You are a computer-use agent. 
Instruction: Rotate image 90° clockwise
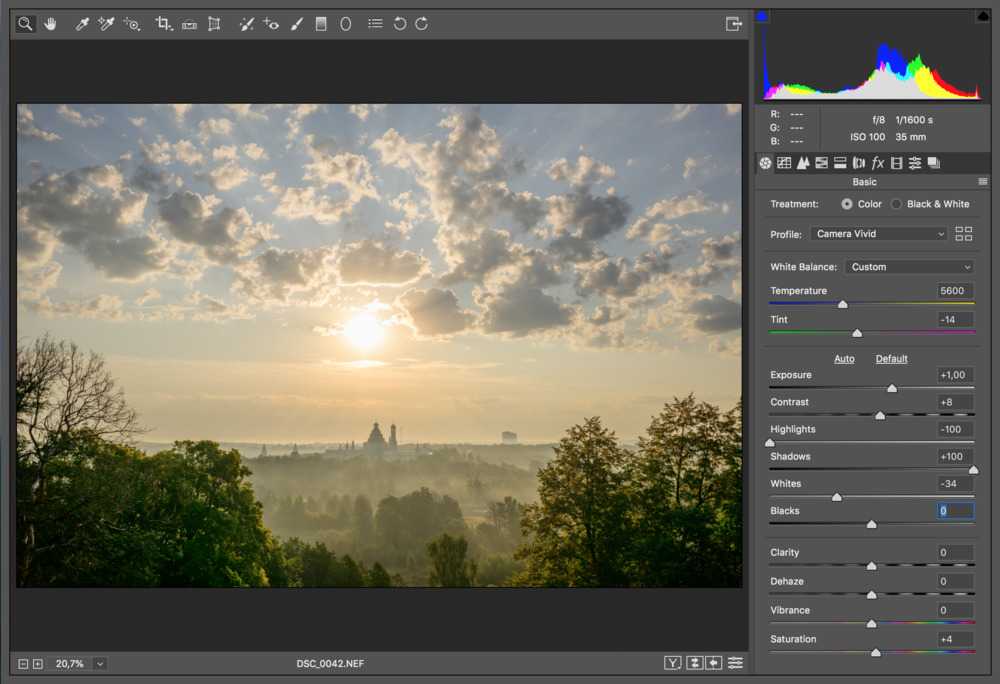pyautogui.click(x=422, y=24)
